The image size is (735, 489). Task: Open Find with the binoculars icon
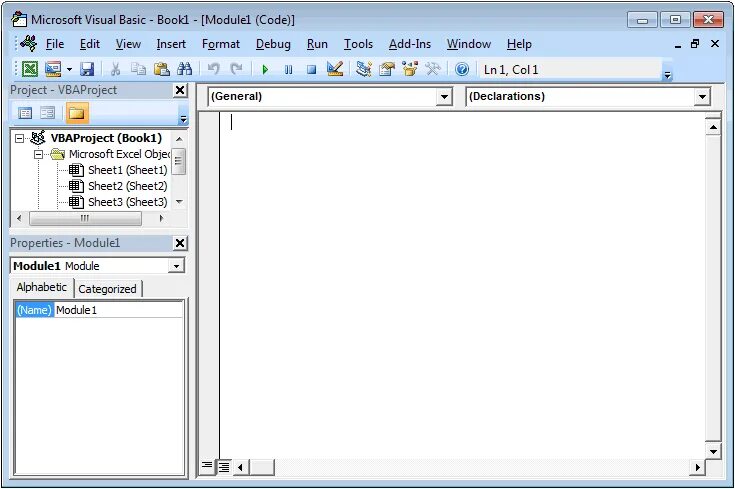point(185,69)
